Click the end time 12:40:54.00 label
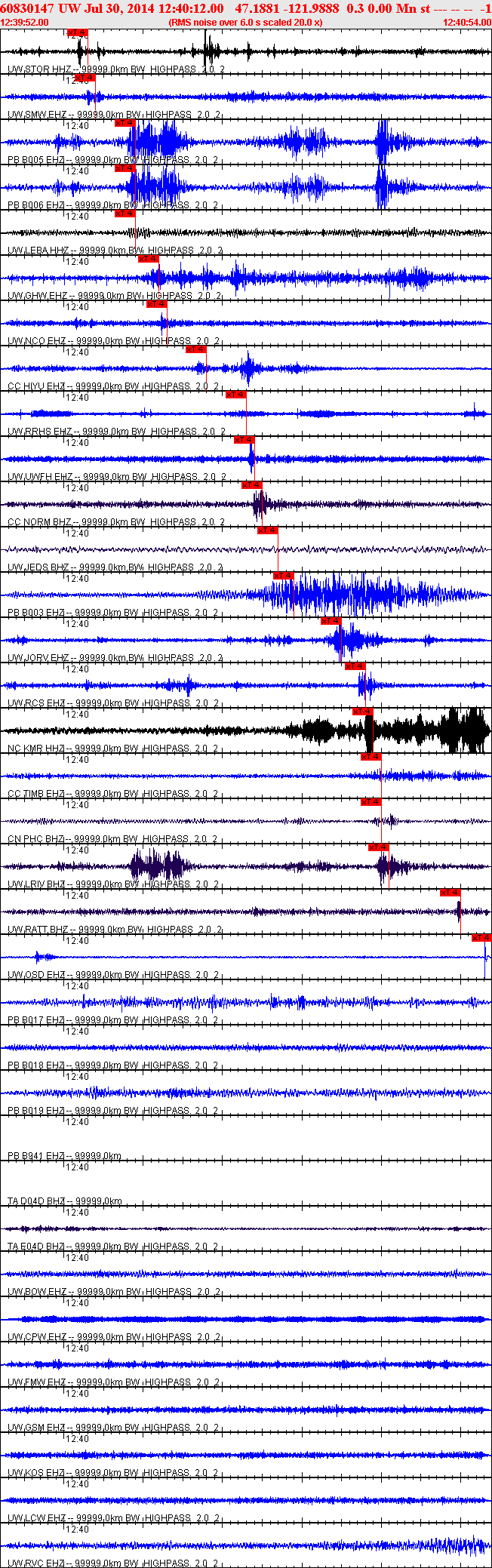This screenshot has height=1568, width=492. [x=466, y=23]
